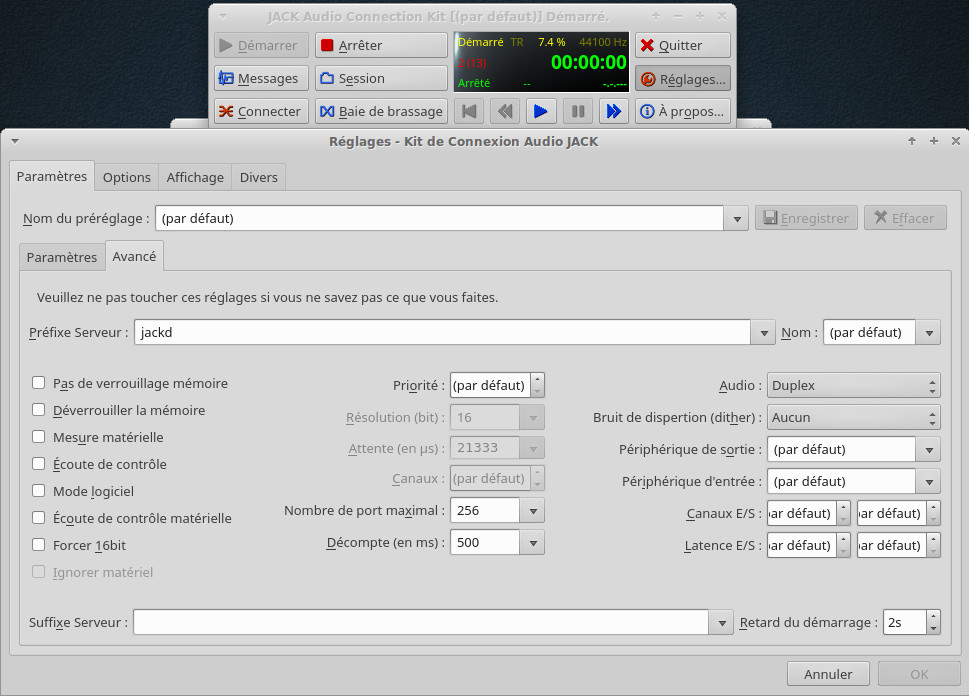This screenshot has height=696, width=969.
Task: Switch to the Options tab
Action: [x=127, y=177]
